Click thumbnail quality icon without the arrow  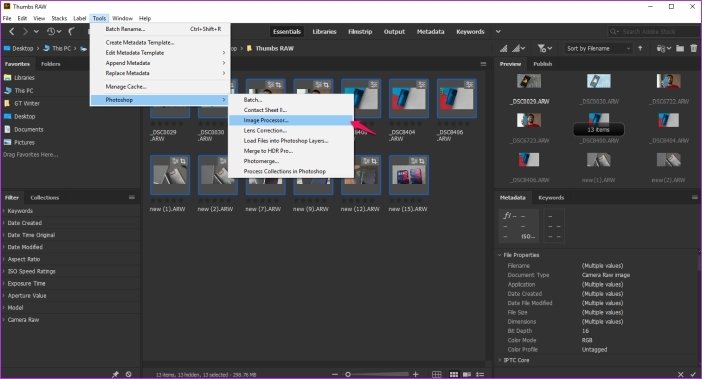pyautogui.click(x=504, y=48)
